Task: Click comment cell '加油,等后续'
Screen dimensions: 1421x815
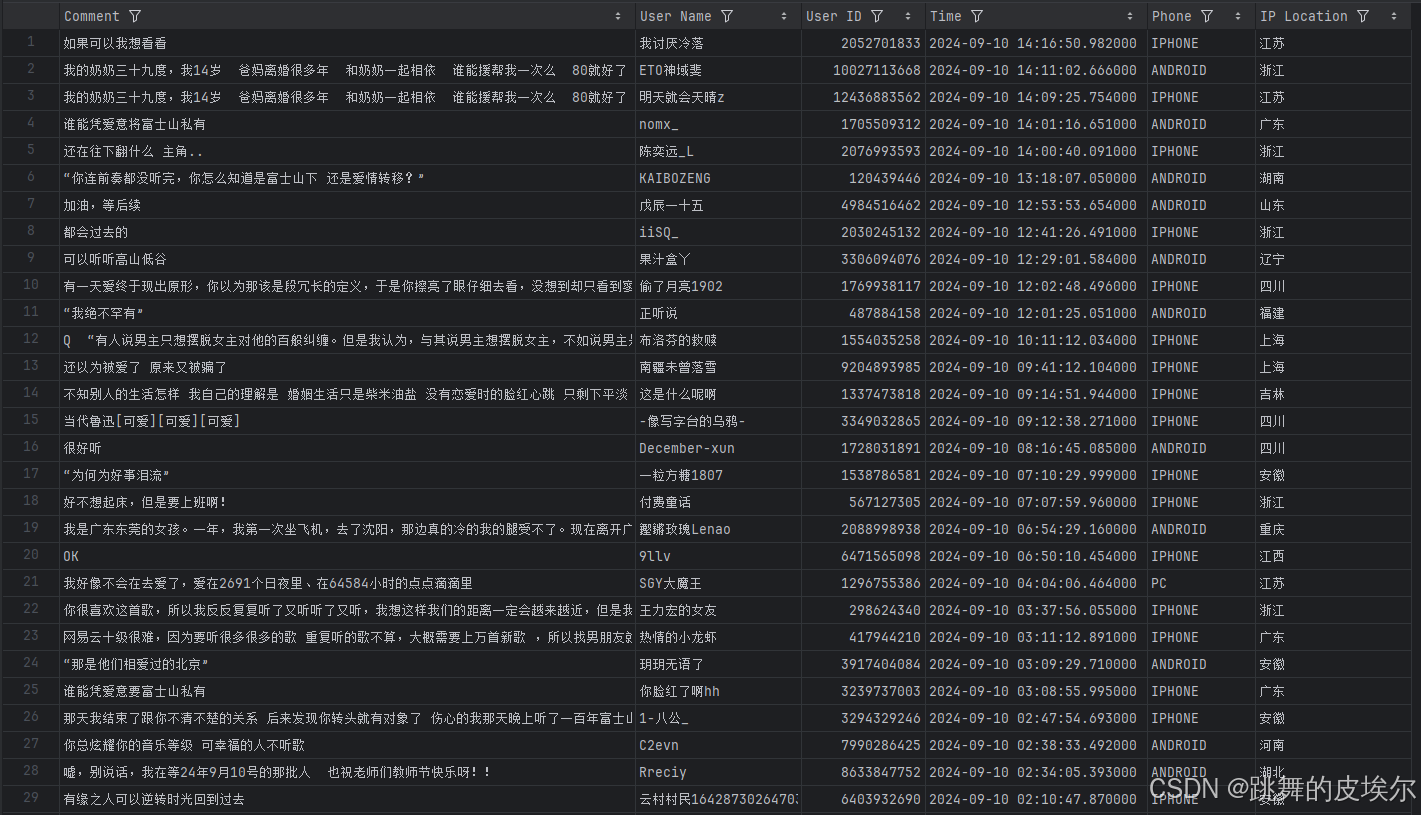Action: pyautogui.click(x=347, y=205)
